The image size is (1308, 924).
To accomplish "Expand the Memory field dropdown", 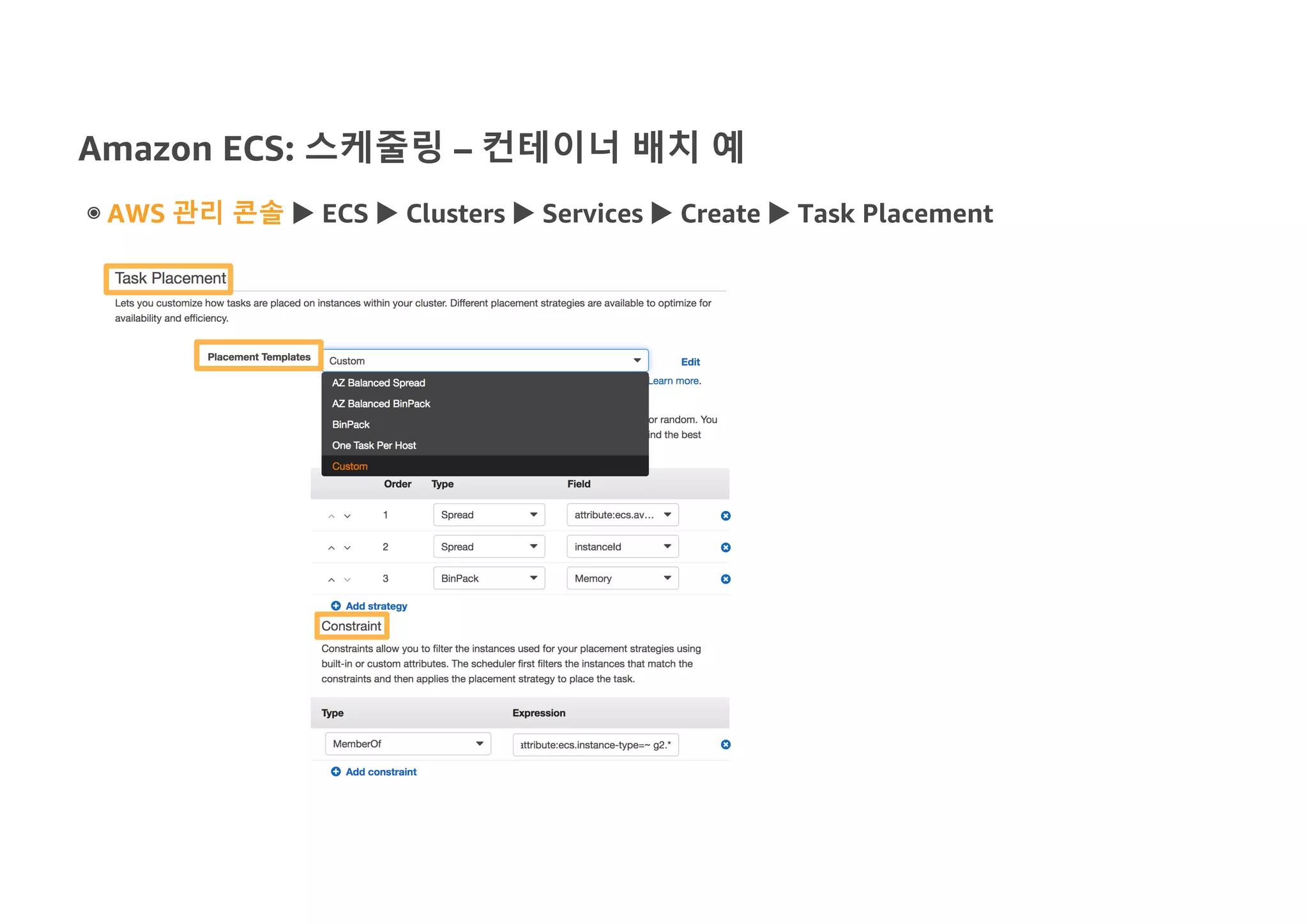I will tap(622, 579).
